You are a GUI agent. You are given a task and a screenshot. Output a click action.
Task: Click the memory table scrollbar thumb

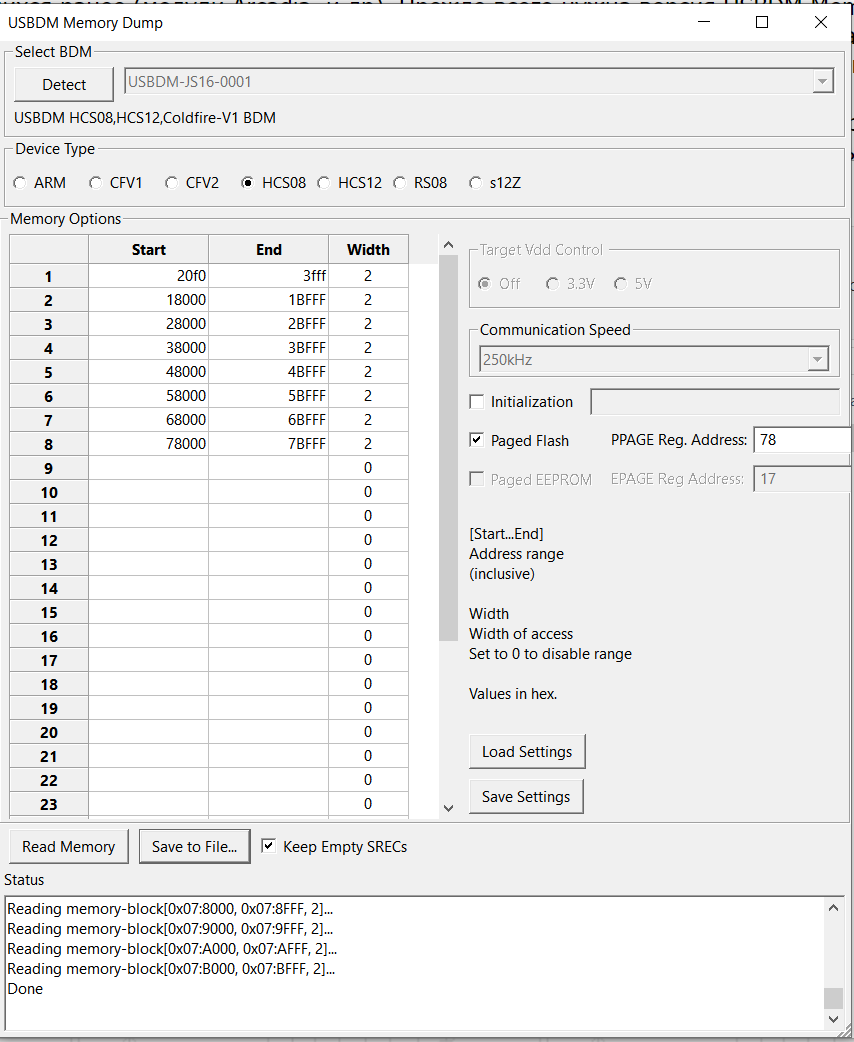[449, 448]
